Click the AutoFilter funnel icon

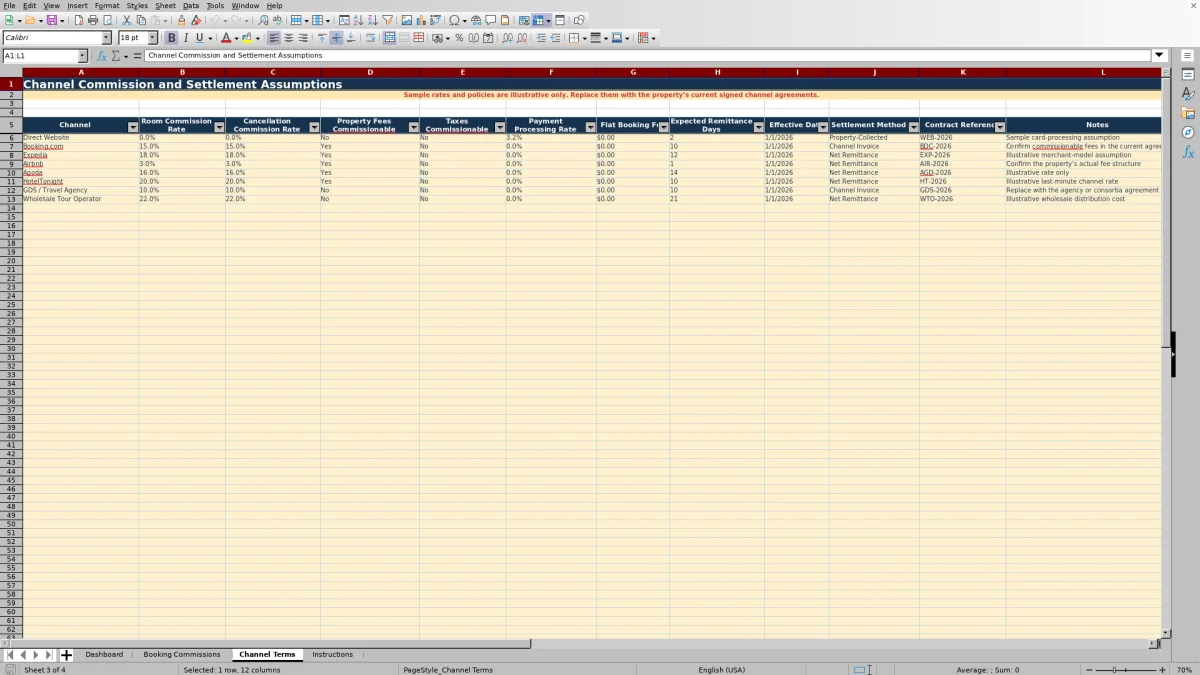click(387, 20)
